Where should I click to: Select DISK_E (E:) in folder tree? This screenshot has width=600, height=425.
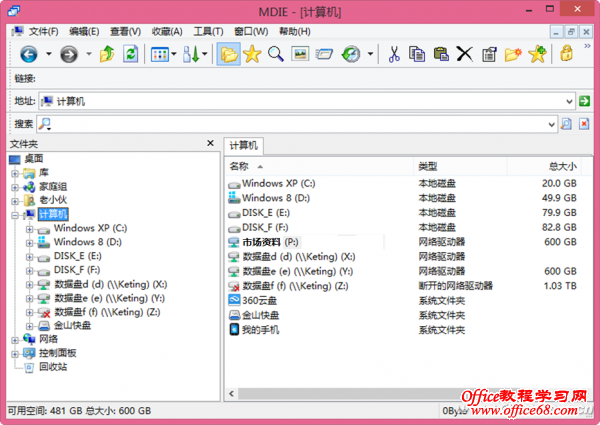(x=78, y=256)
